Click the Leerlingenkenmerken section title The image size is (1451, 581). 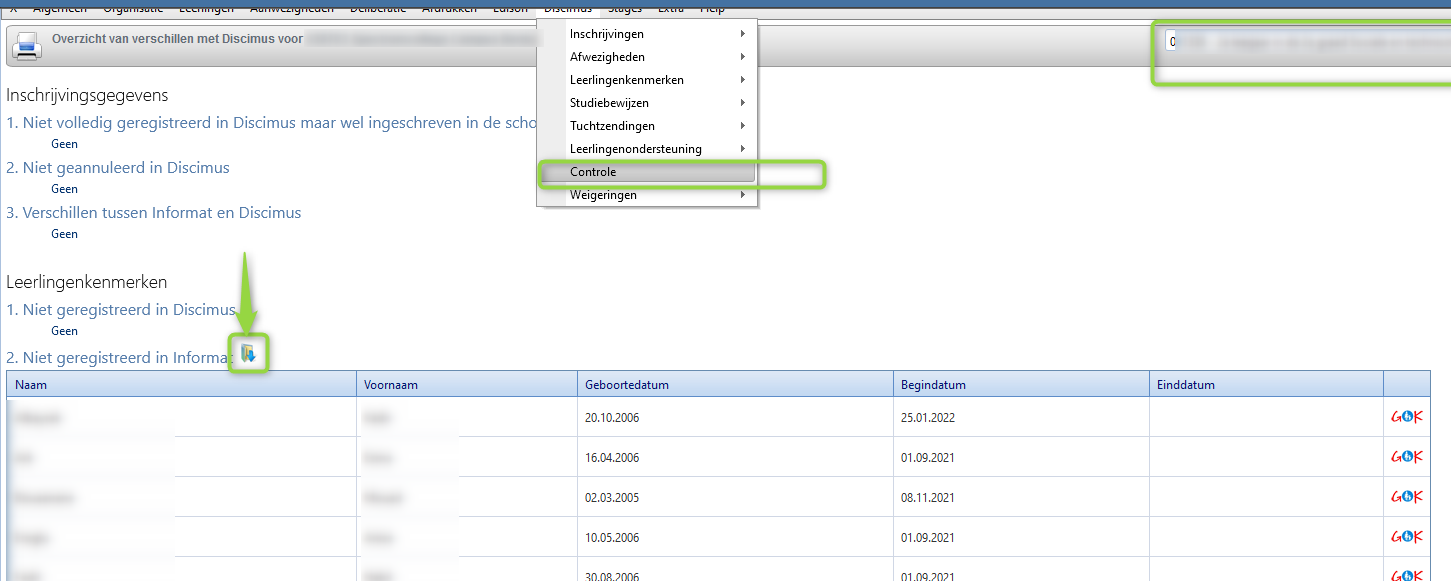coord(86,282)
